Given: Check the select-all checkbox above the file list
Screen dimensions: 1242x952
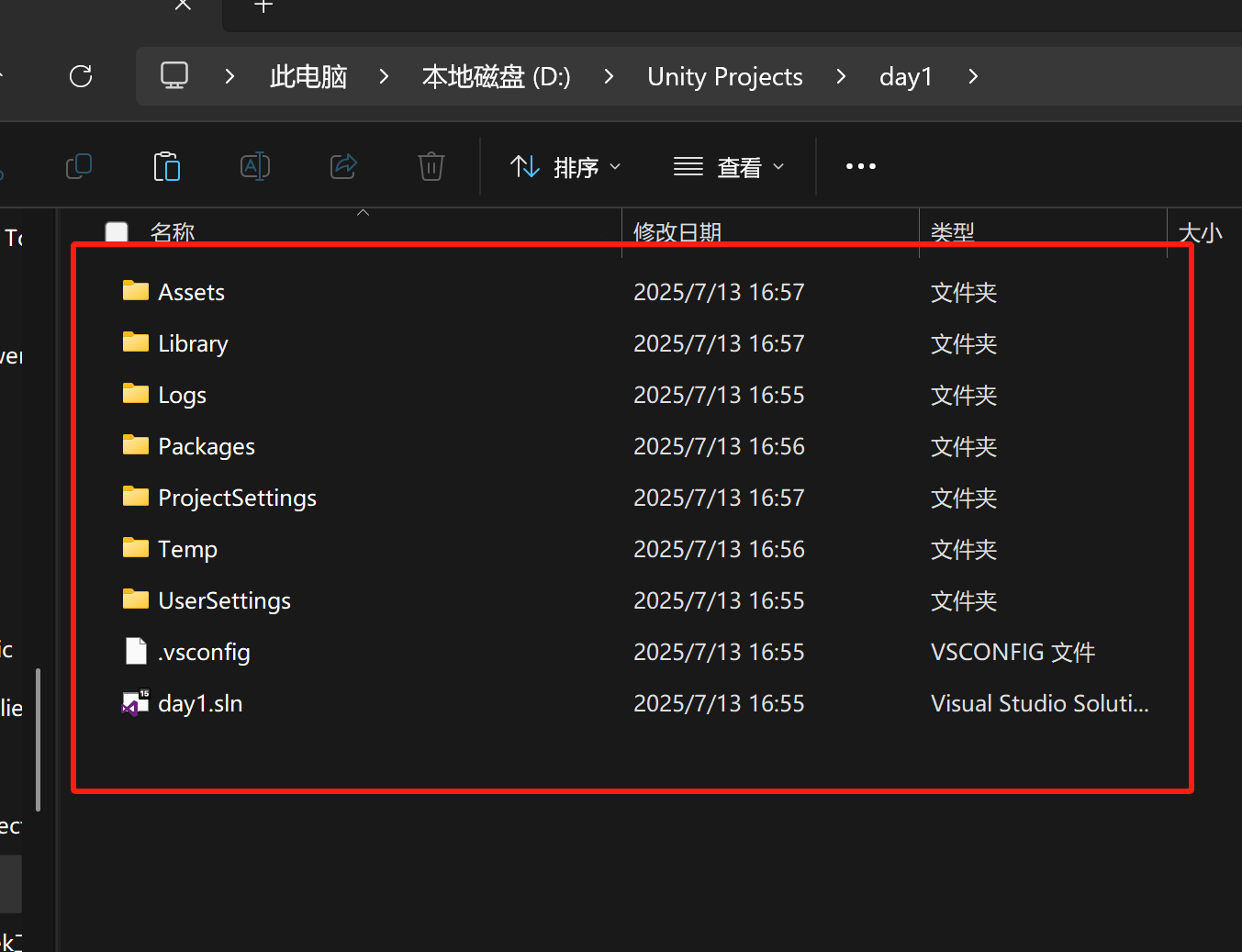Looking at the screenshot, I should (x=117, y=232).
